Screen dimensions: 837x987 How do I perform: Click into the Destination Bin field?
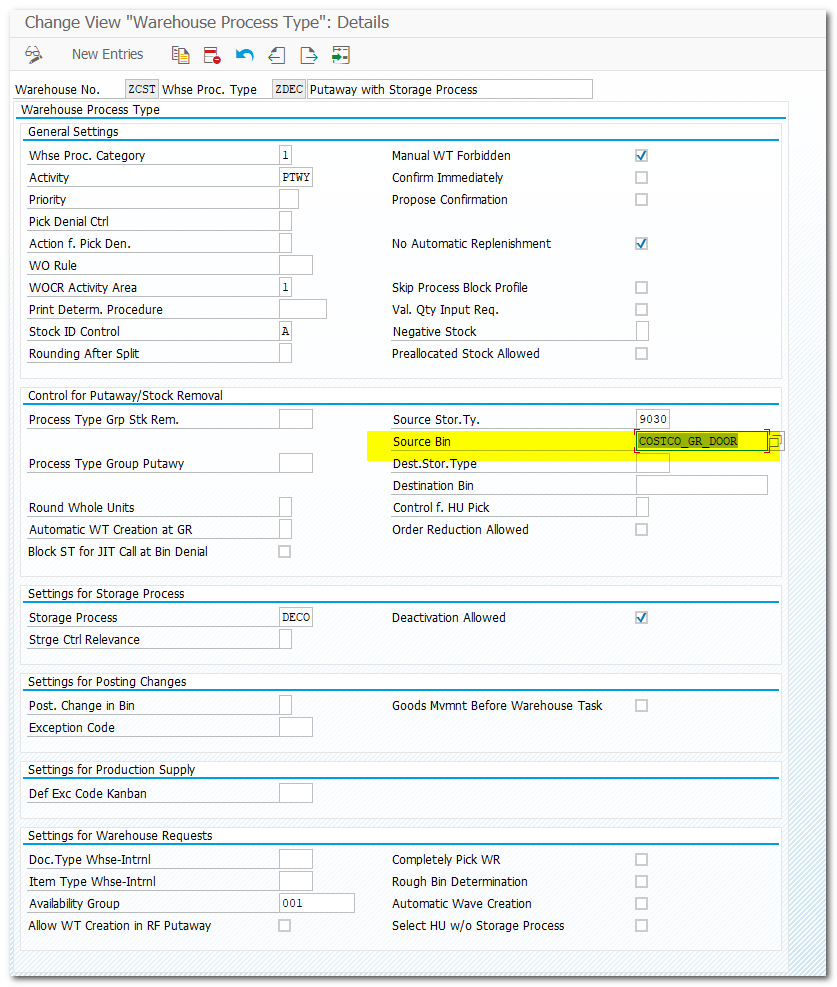[701, 486]
